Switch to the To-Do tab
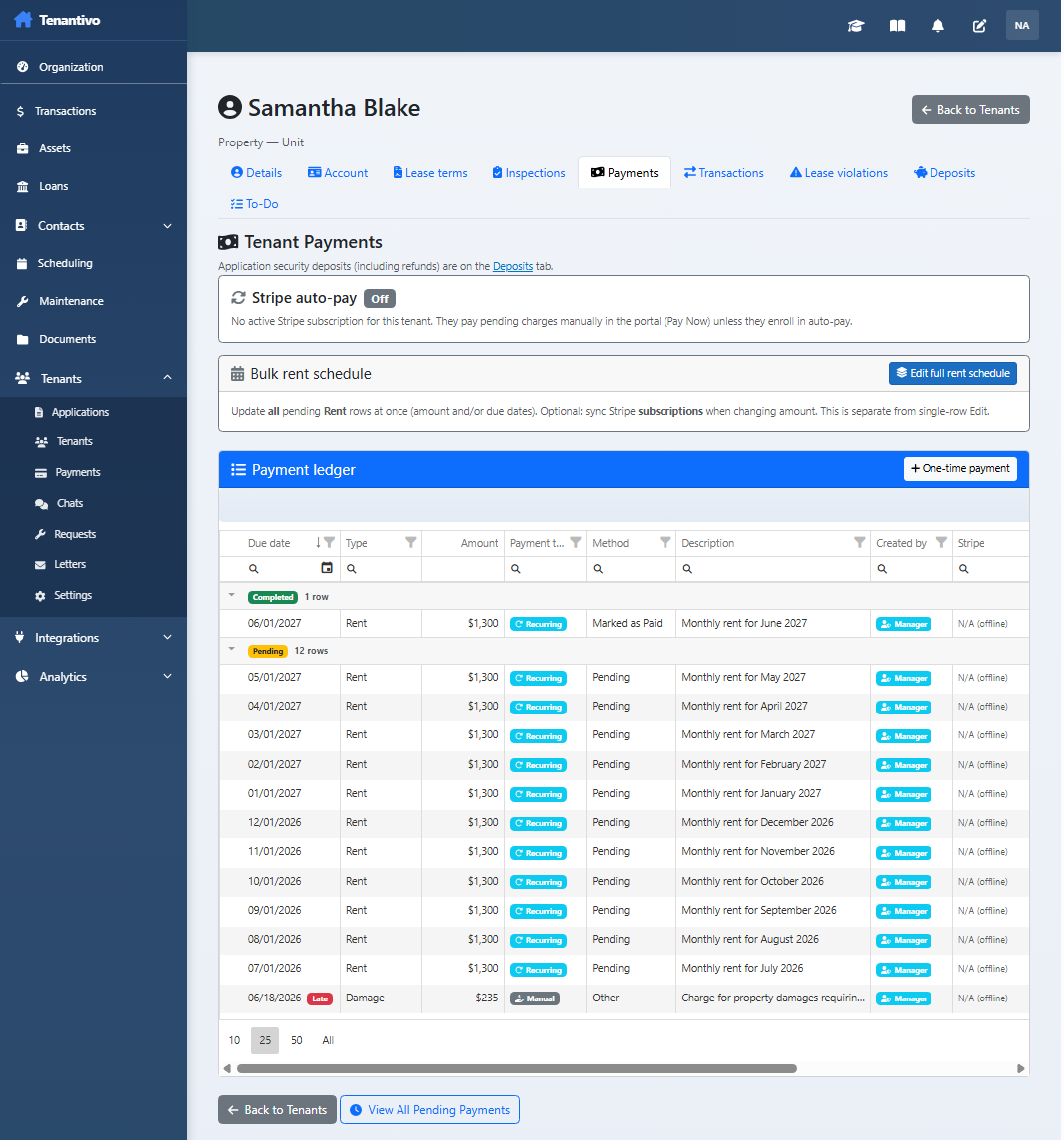This screenshot has width=1064, height=1140. click(254, 204)
